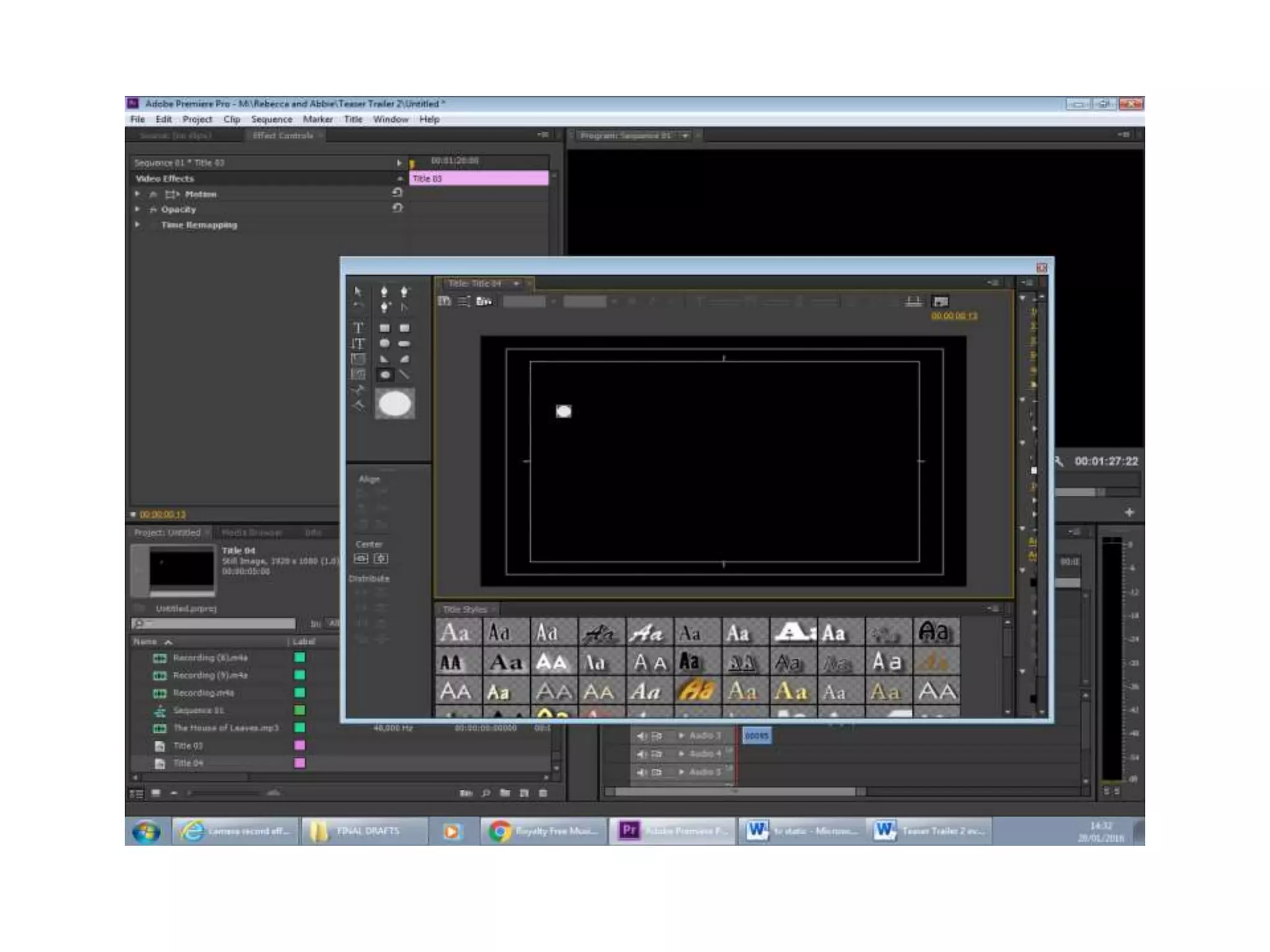The width and height of the screenshot is (1270, 952).
Task: Switch to the Media Browser tab
Action: tap(252, 532)
